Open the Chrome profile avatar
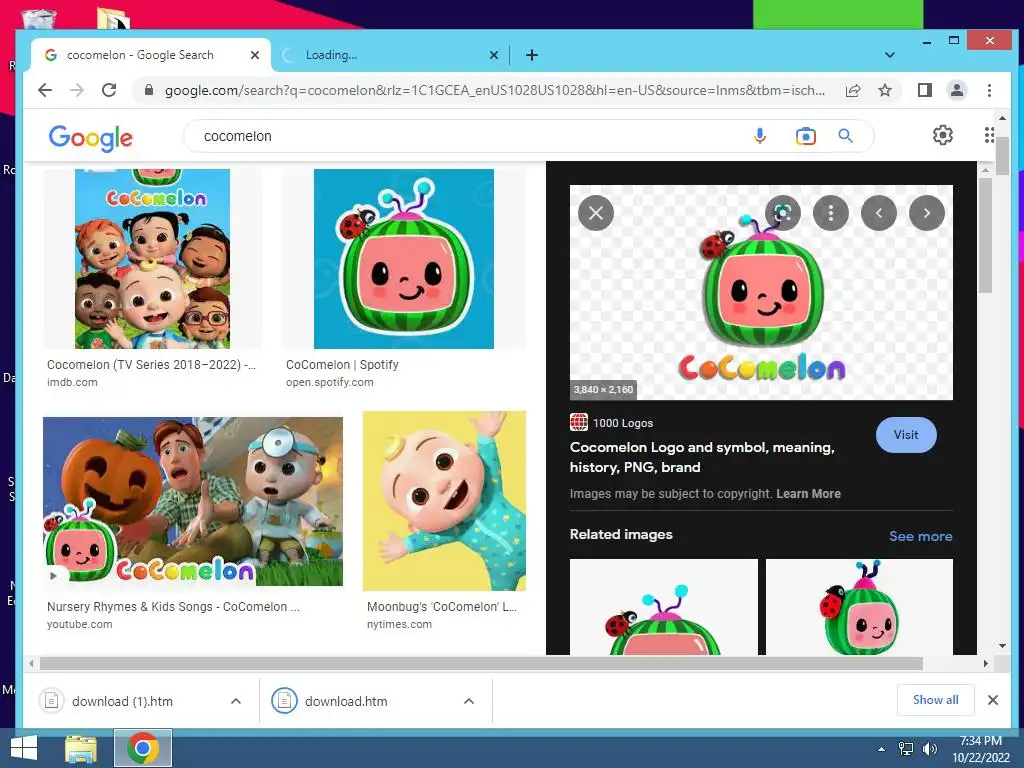1024x768 pixels. 957,90
